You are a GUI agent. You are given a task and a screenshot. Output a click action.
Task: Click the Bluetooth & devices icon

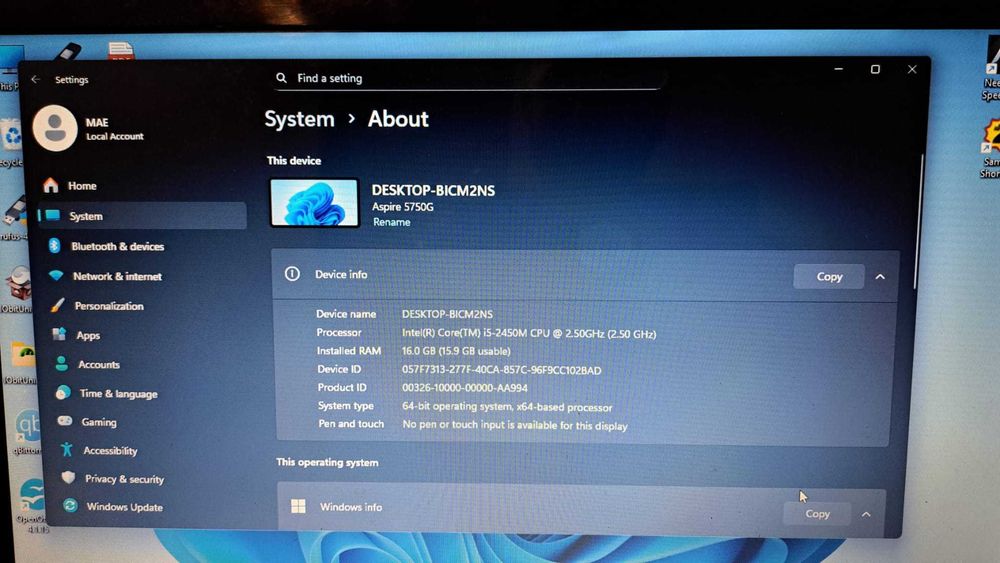[x=54, y=245]
